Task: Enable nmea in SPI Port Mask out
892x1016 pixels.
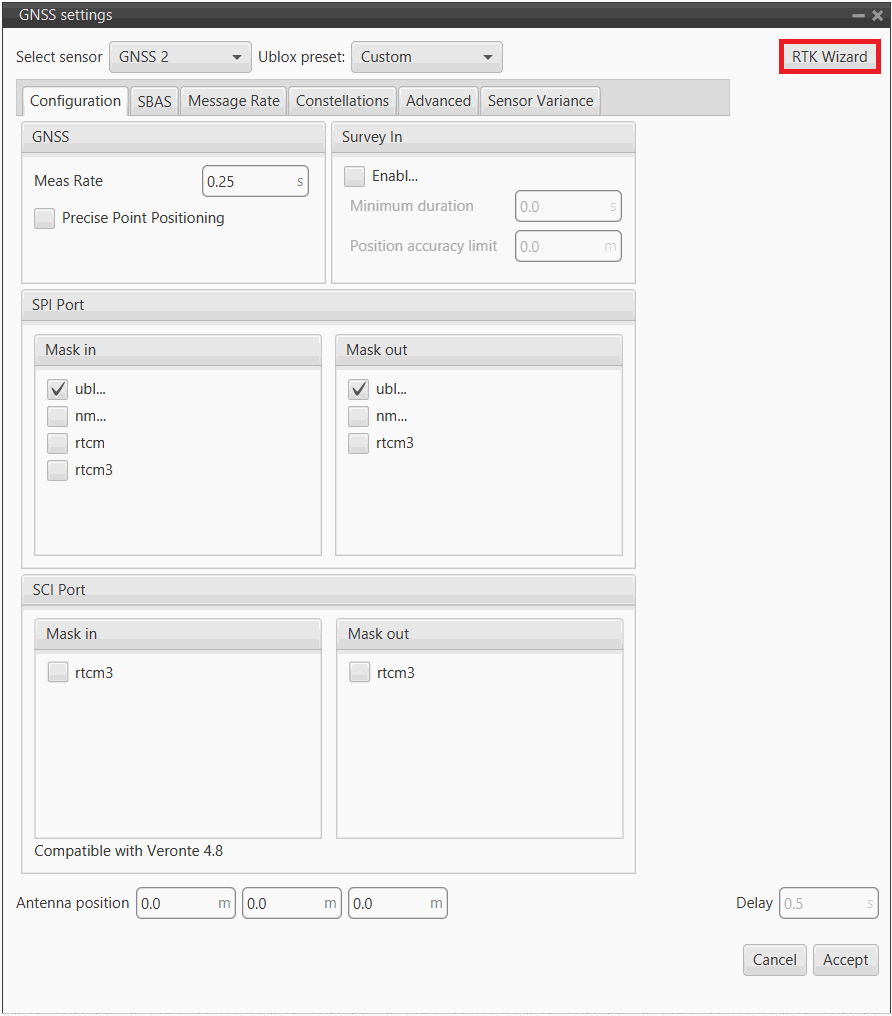Action: click(359, 417)
